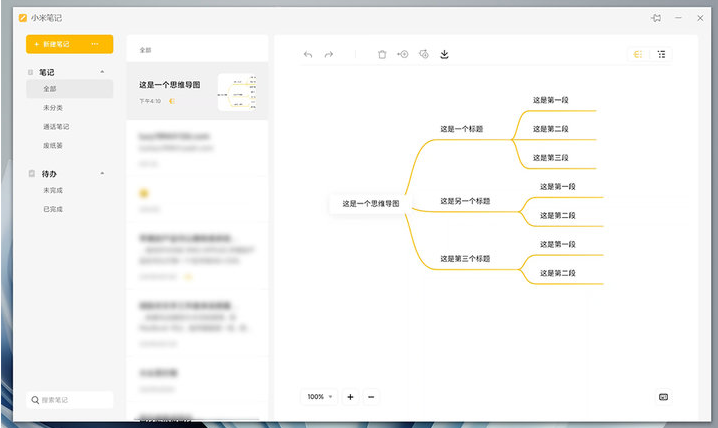Open the 100% zoom dropdown
This screenshot has width=718, height=428.
tap(320, 397)
